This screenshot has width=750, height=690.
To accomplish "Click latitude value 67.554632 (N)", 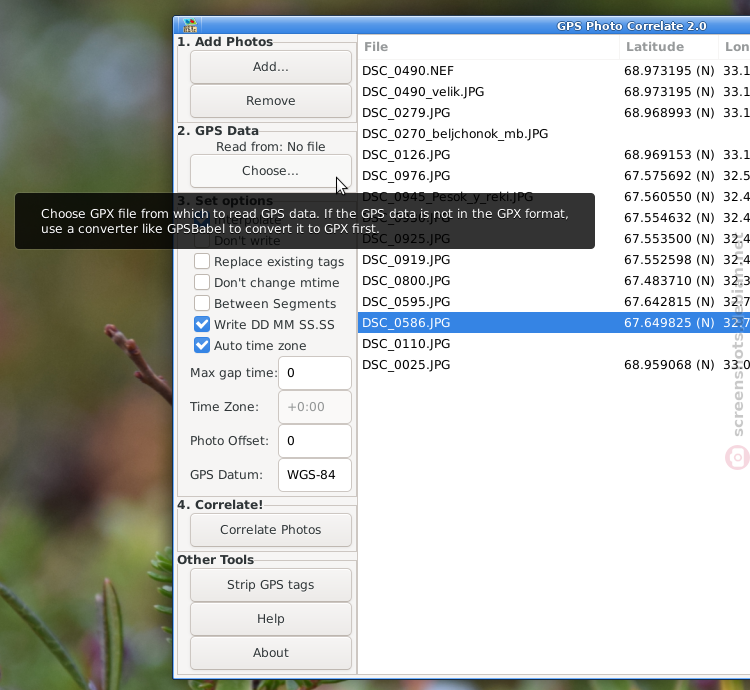I will [669, 218].
